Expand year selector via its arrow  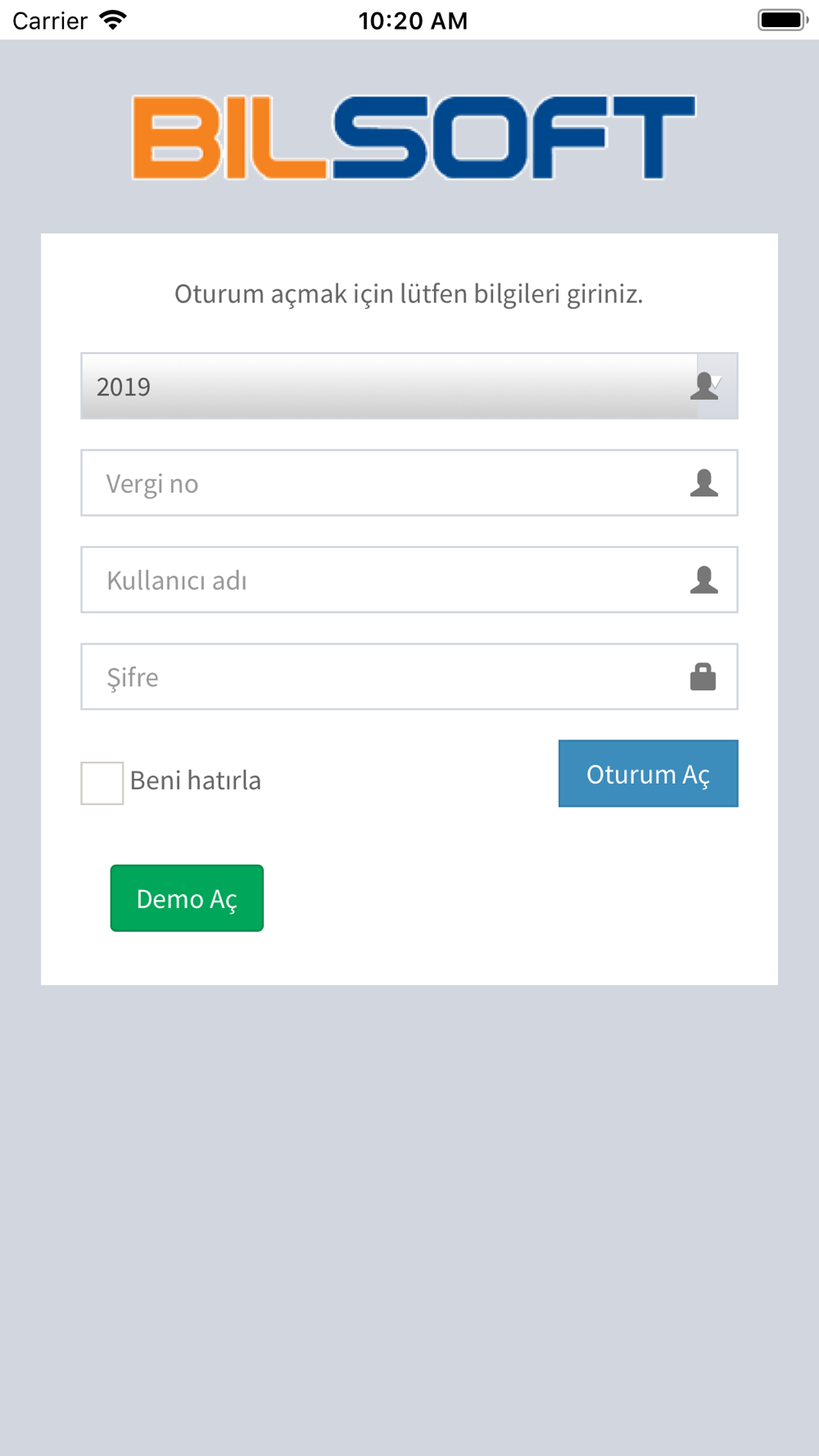[718, 381]
